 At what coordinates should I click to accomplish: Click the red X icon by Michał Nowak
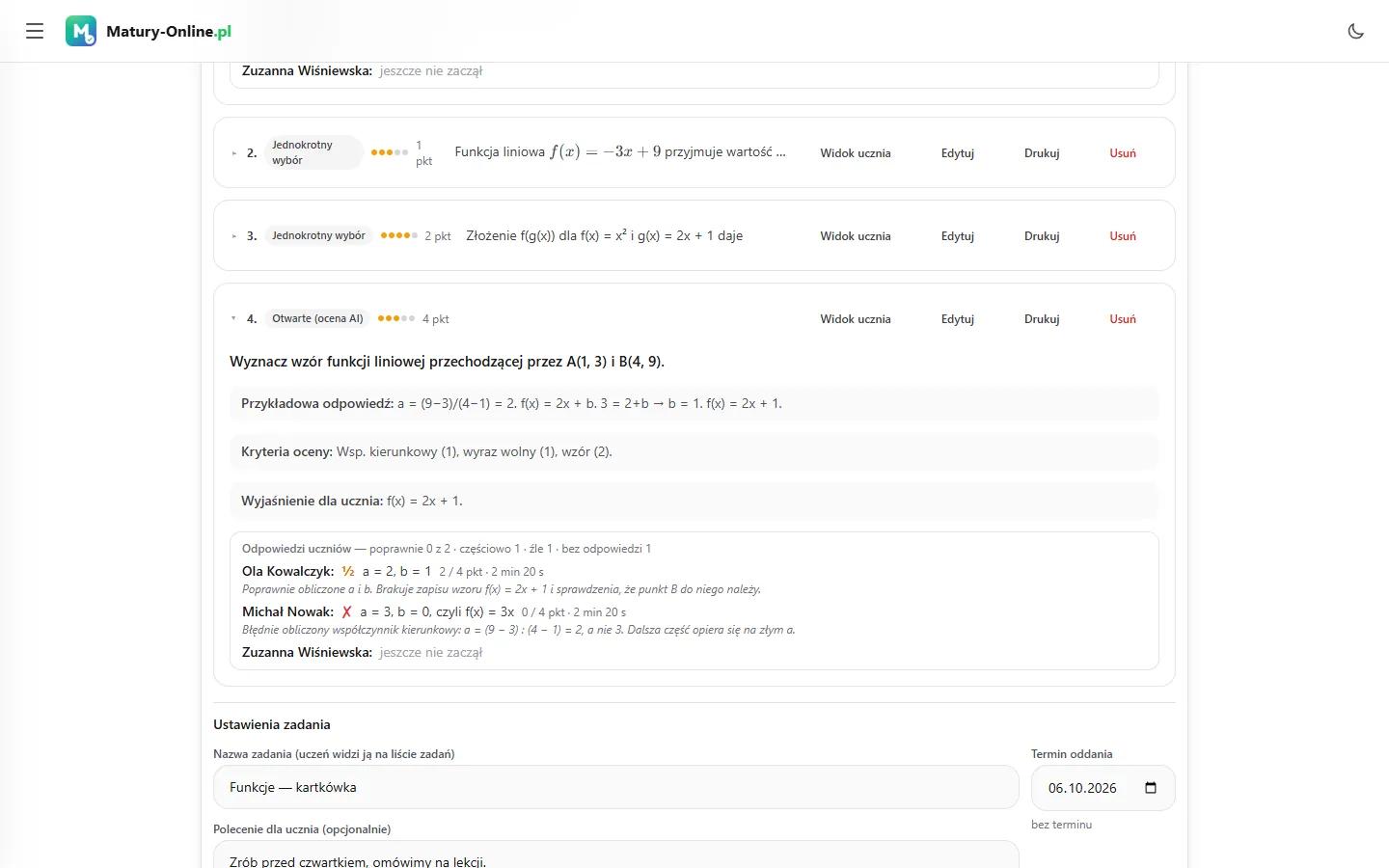pyautogui.click(x=347, y=611)
